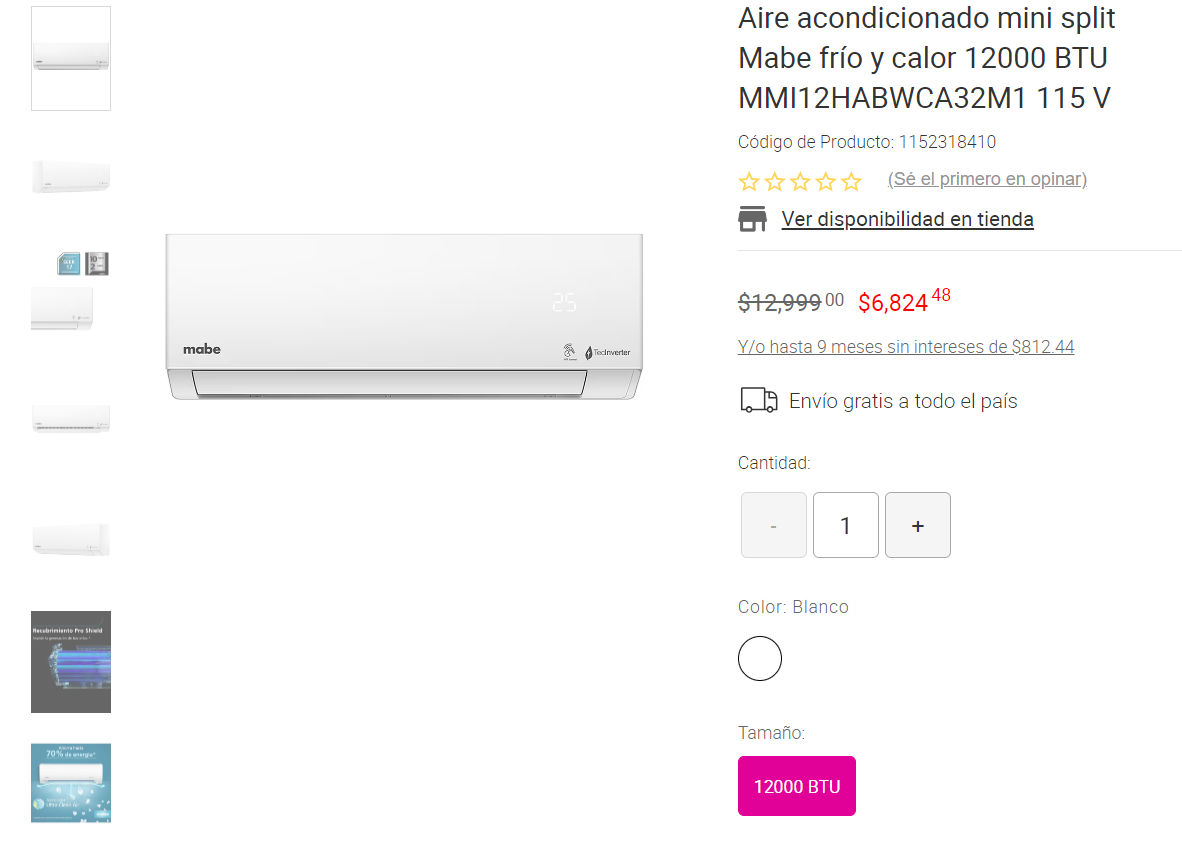Select the second thumbnail in the gallery
The height and width of the screenshot is (844, 1182).
coord(71,177)
